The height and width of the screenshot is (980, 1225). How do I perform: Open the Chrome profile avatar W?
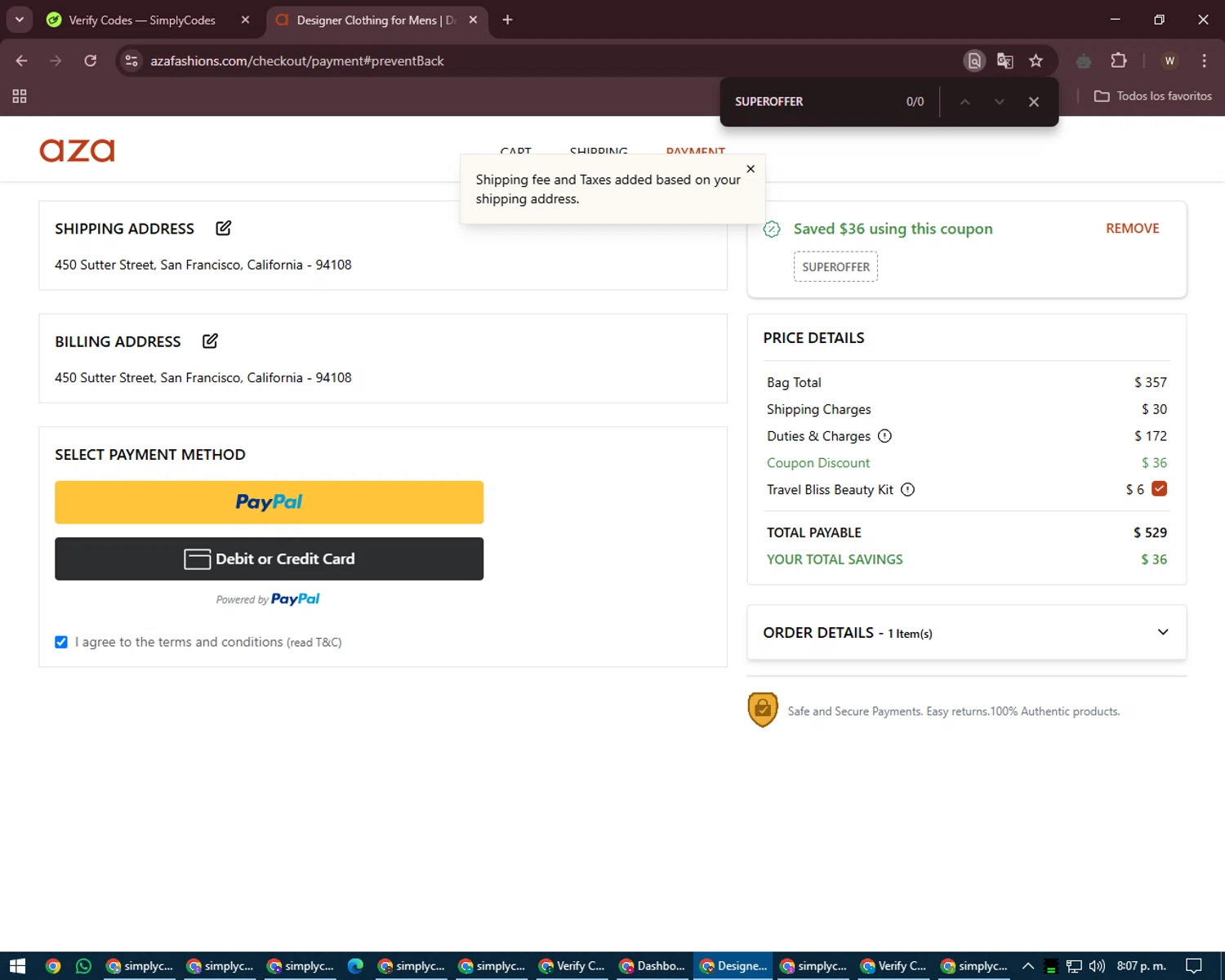tap(1169, 61)
